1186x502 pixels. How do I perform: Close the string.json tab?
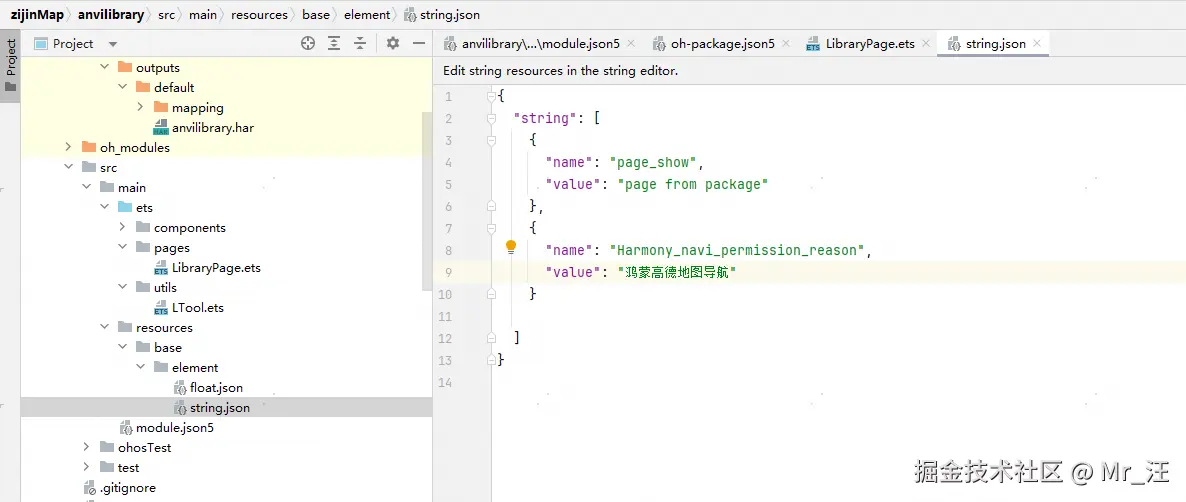pos(1037,43)
